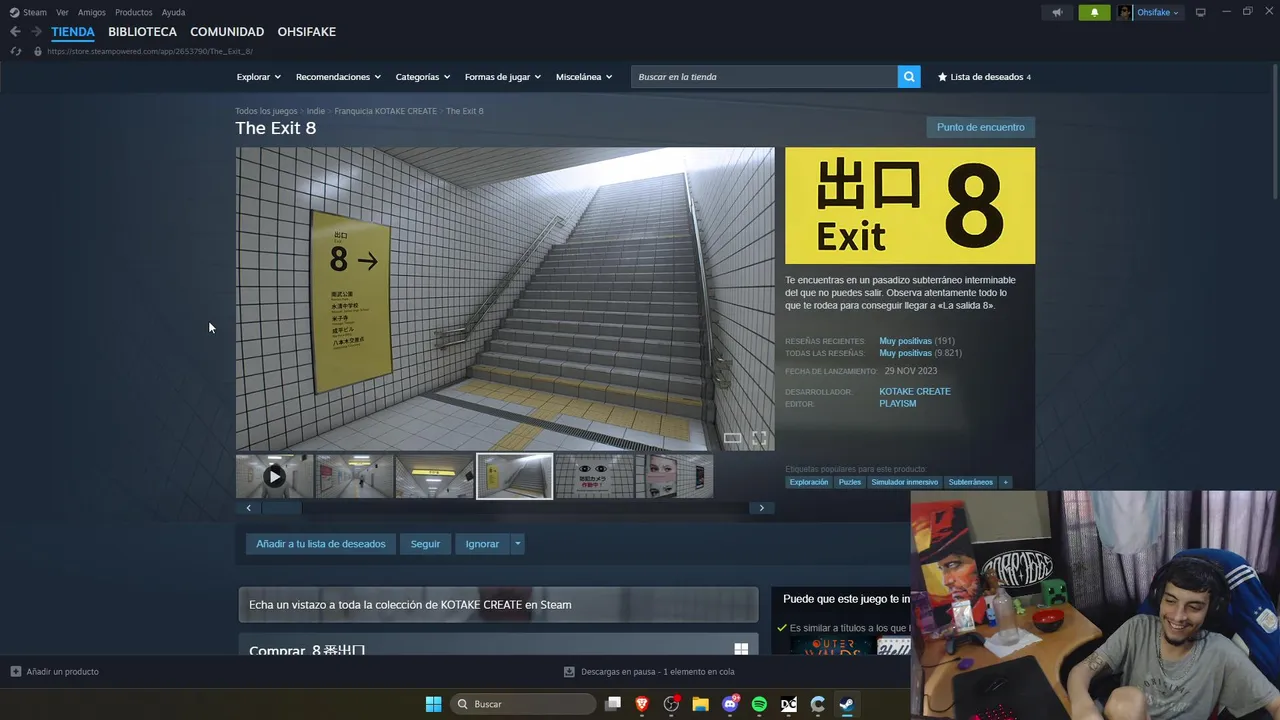Screen dimensions: 1280x720
Task: Open the Productos menu
Action: (x=134, y=12)
